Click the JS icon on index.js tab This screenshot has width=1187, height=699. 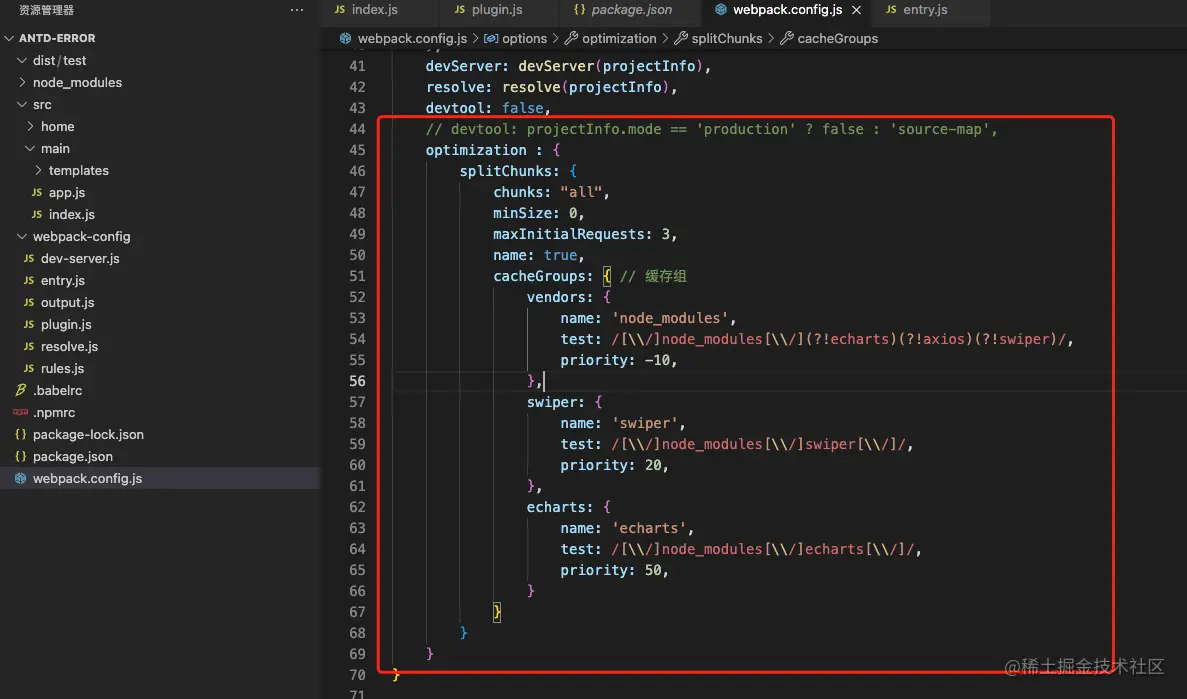(340, 10)
